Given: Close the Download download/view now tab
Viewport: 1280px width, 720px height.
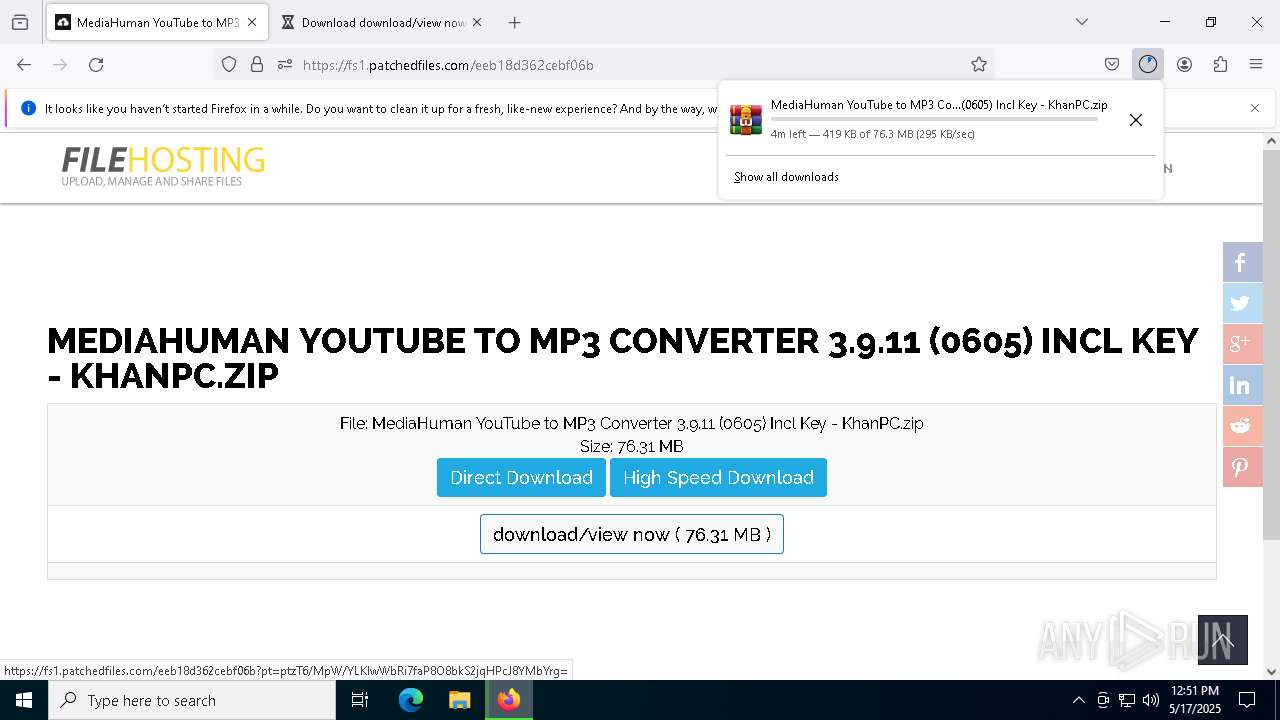Looking at the screenshot, I should (x=476, y=22).
